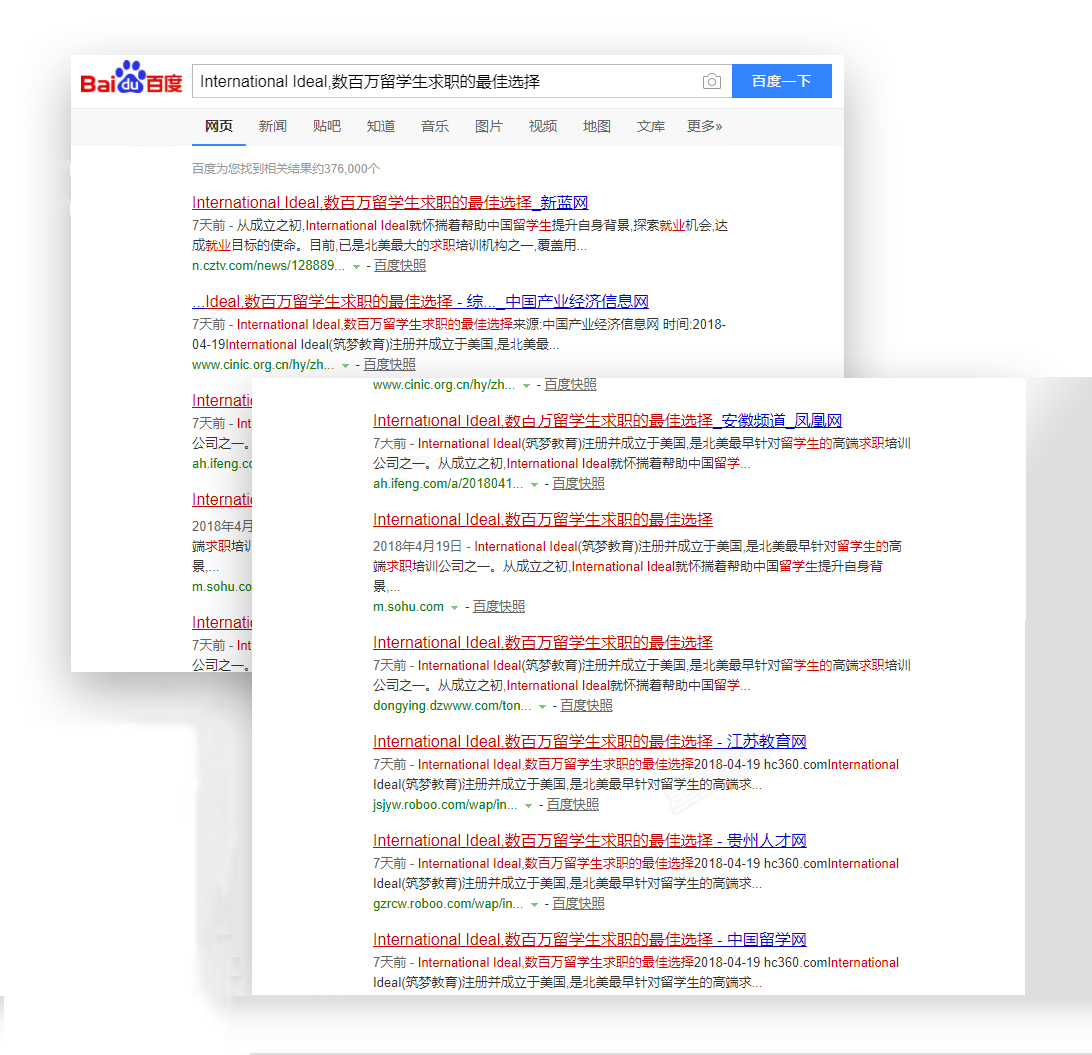Expand the arrow beside gzrcw.roboo.com URL
The height and width of the screenshot is (1055, 1092).
534,904
